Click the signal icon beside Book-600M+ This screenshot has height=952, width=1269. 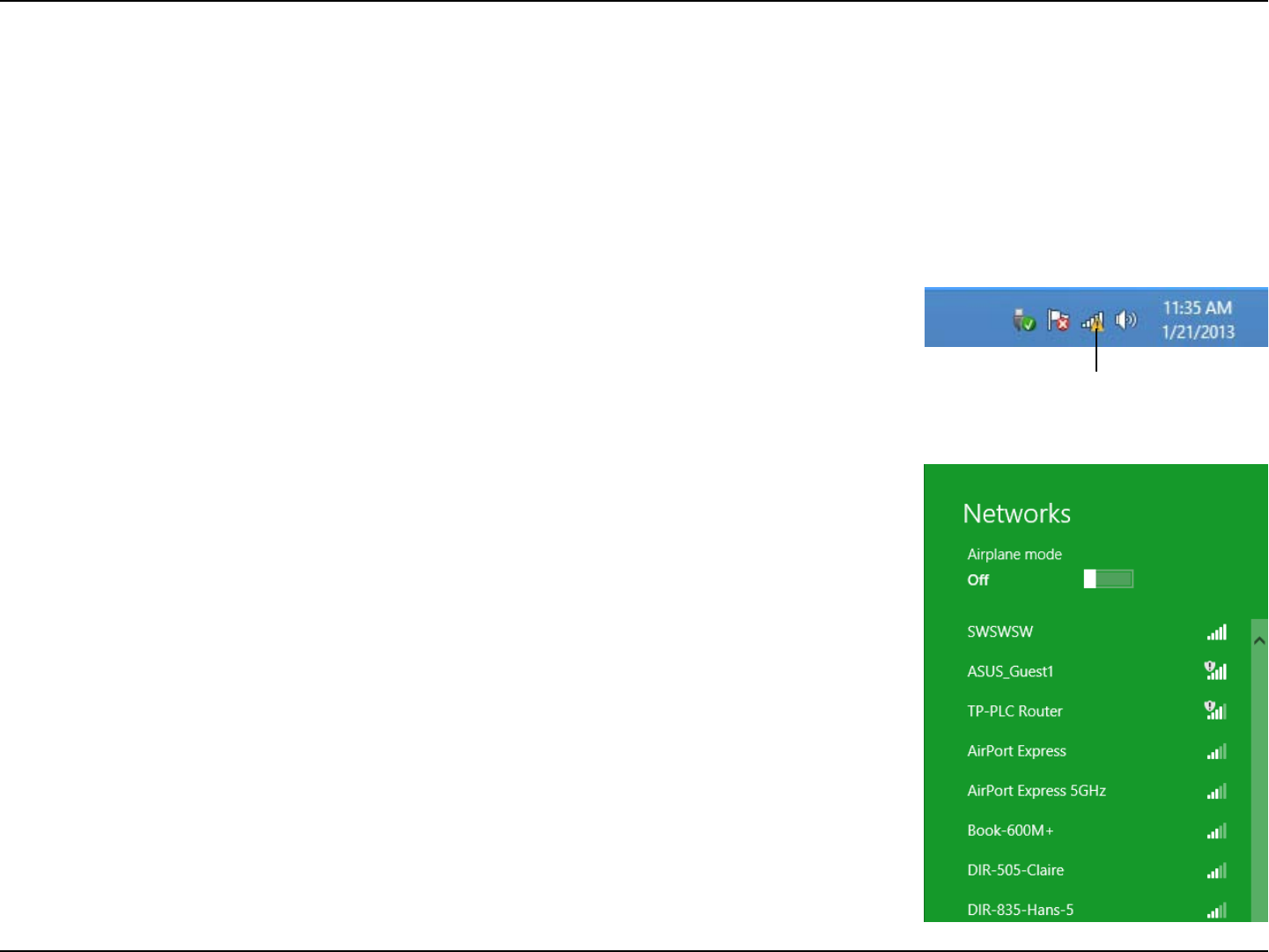(x=1217, y=830)
